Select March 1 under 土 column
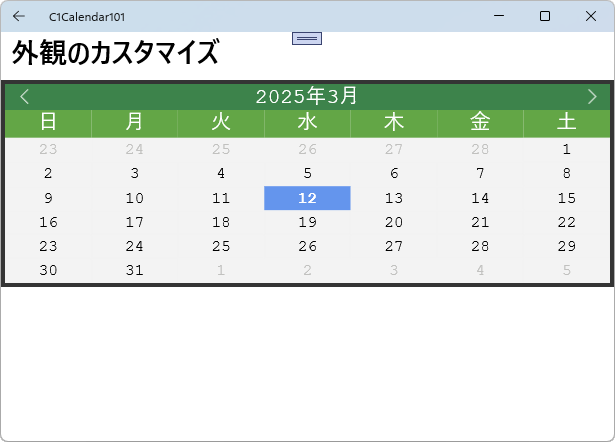 click(x=566, y=150)
